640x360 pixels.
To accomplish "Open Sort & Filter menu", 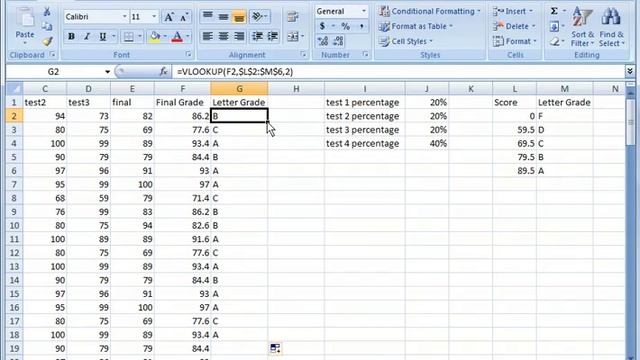I will pos(582,27).
